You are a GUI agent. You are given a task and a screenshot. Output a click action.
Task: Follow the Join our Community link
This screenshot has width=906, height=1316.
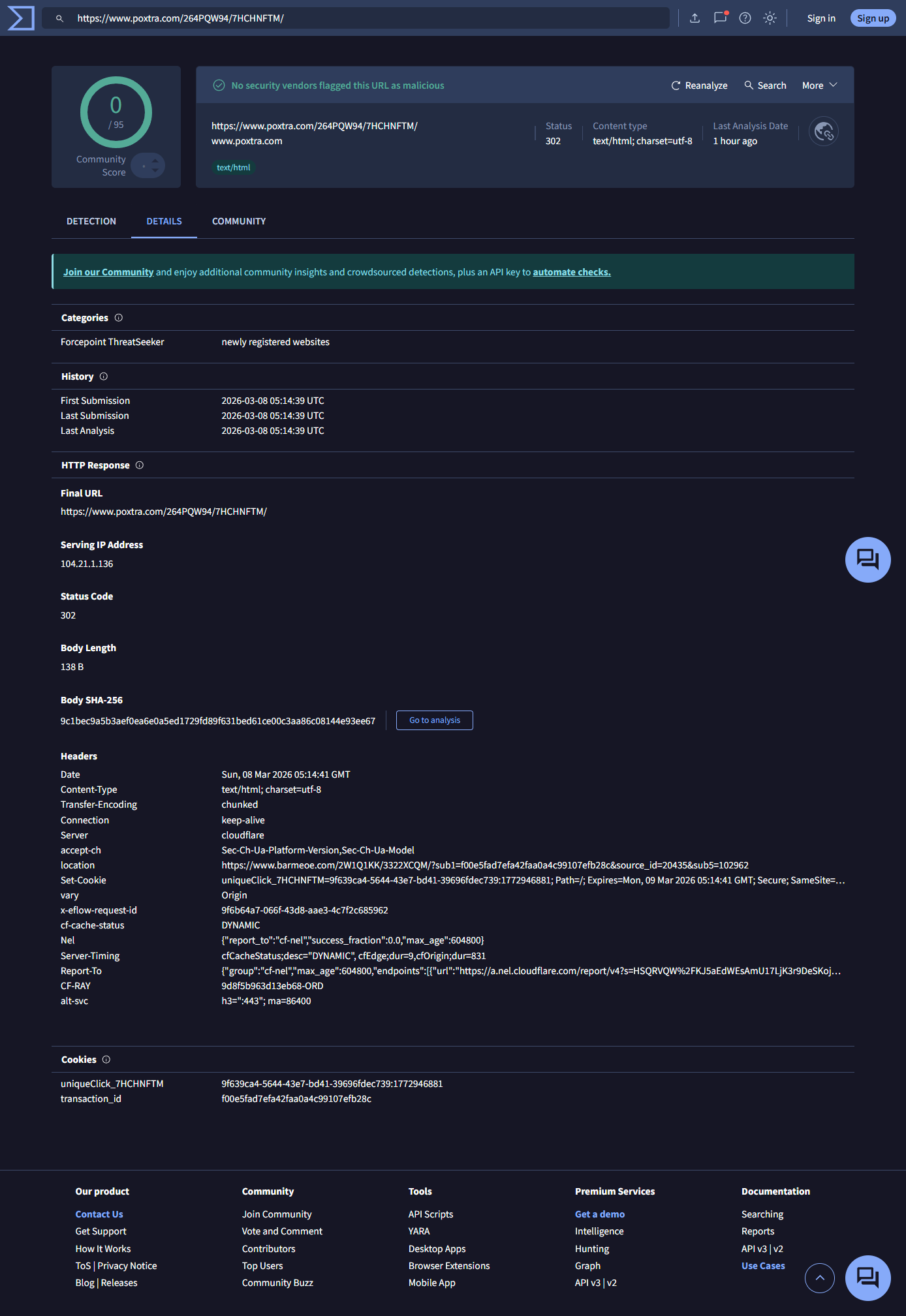click(x=108, y=272)
